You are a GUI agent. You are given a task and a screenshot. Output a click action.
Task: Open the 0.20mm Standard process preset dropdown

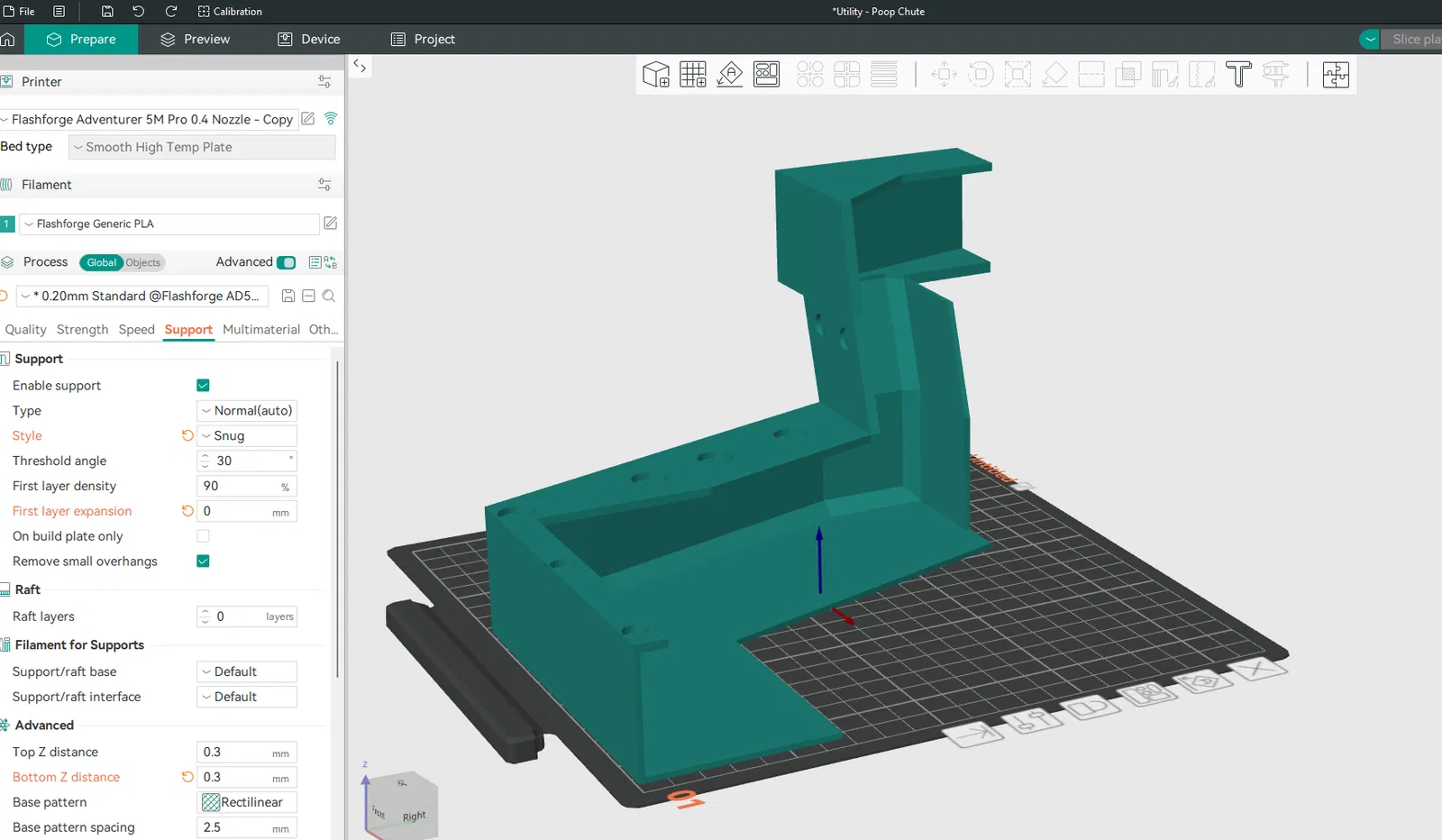tap(142, 296)
